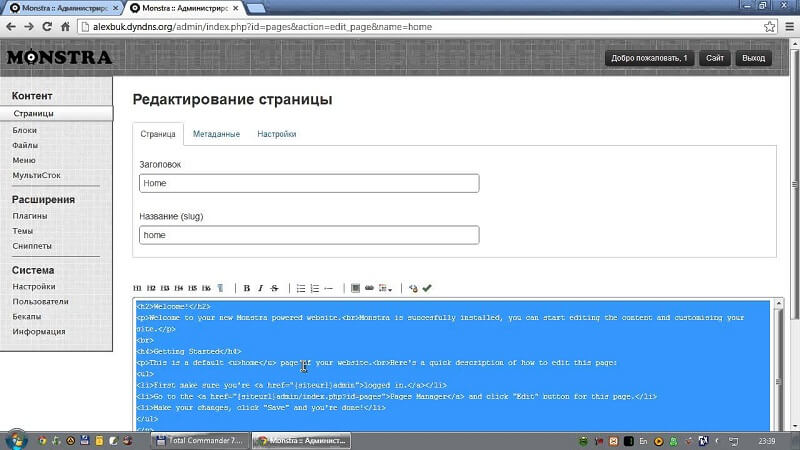Open Блоки in sidebar
This screenshot has width=800, height=450.
click(x=24, y=130)
